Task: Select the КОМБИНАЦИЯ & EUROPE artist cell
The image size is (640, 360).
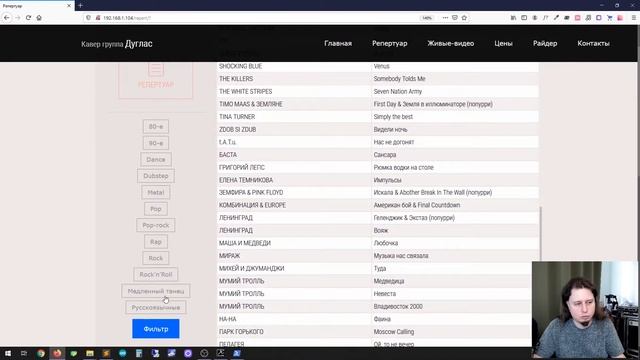Action: point(294,205)
